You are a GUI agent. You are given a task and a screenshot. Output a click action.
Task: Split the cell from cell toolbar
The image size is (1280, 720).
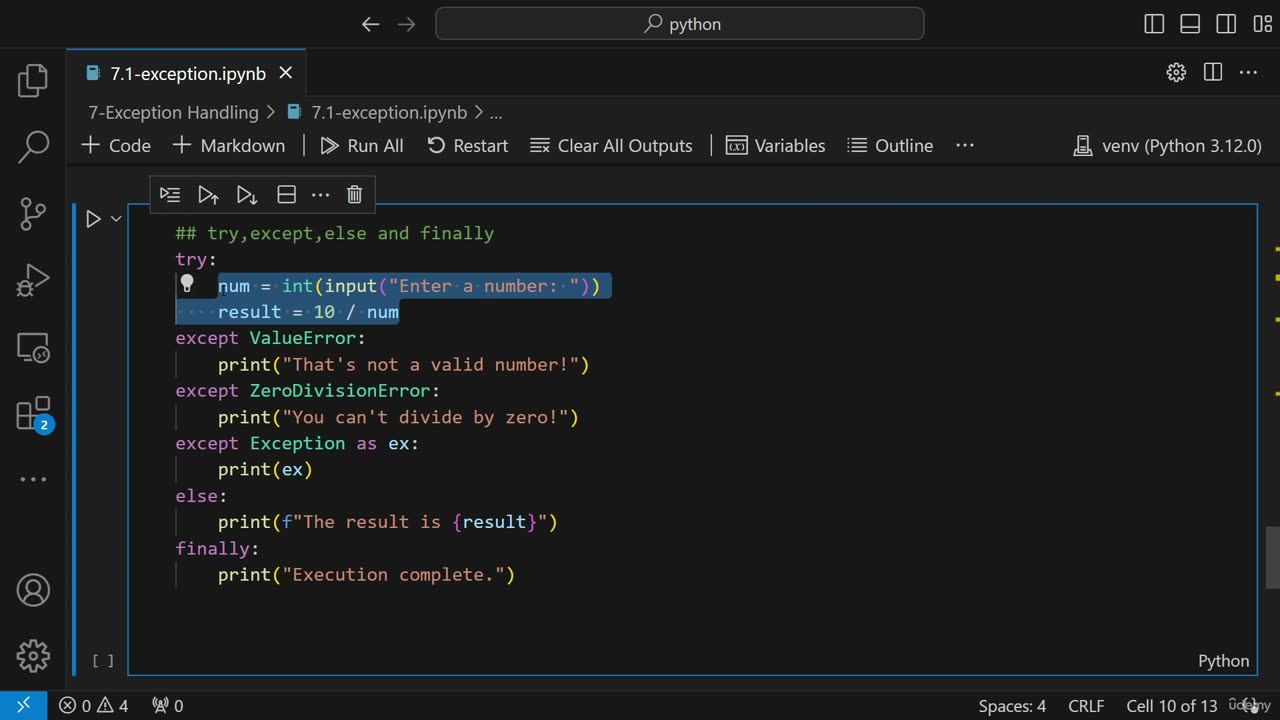click(x=286, y=194)
